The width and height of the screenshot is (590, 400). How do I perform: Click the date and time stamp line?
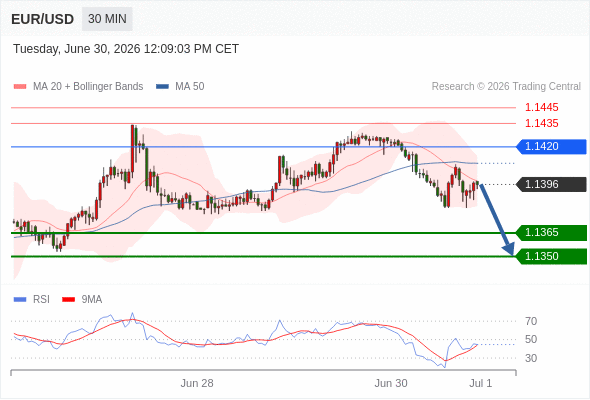tap(126, 49)
